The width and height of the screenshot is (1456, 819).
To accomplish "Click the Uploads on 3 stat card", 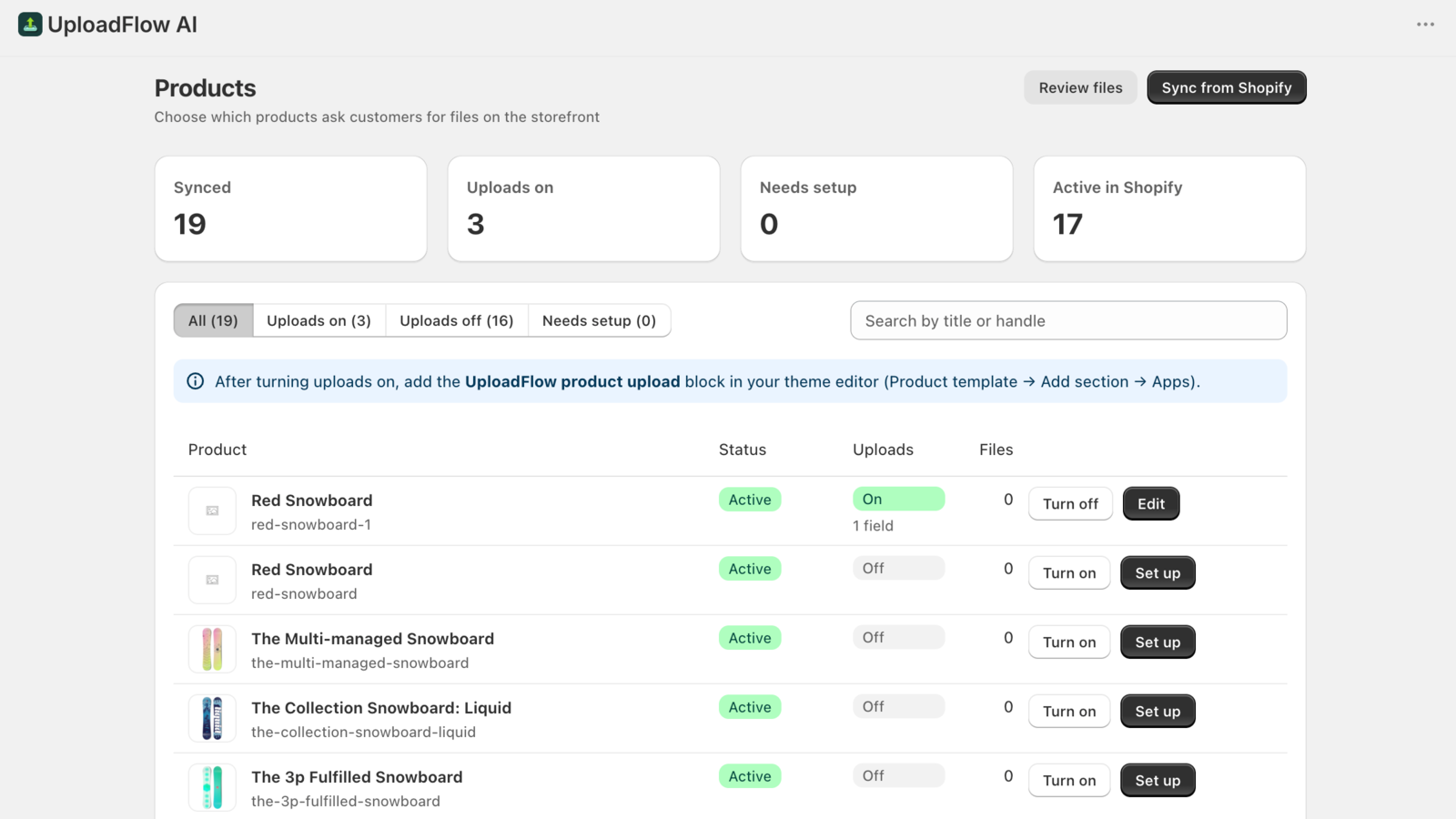I will 584,208.
